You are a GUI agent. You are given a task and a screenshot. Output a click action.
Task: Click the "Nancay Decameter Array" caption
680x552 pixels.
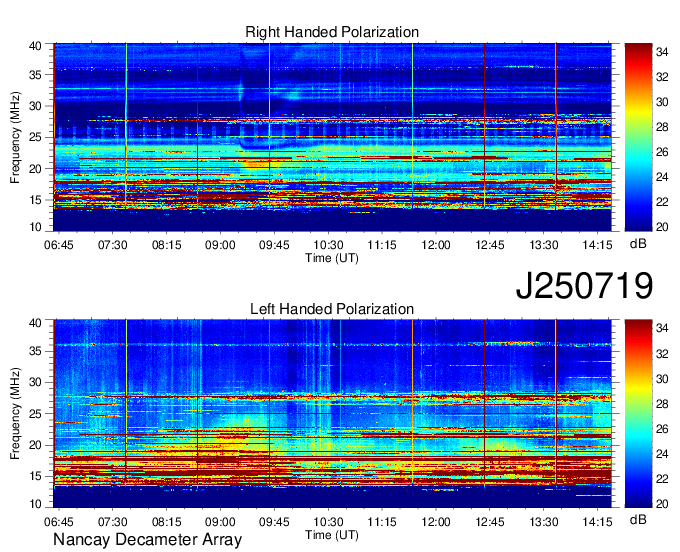(x=147, y=540)
